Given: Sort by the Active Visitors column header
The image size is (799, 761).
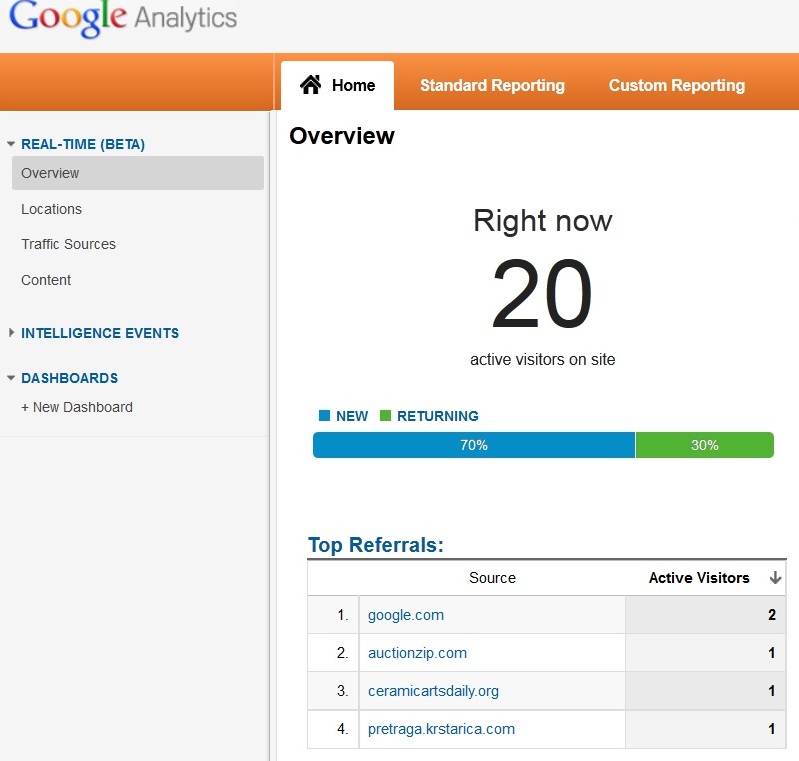Looking at the screenshot, I should coord(698,578).
